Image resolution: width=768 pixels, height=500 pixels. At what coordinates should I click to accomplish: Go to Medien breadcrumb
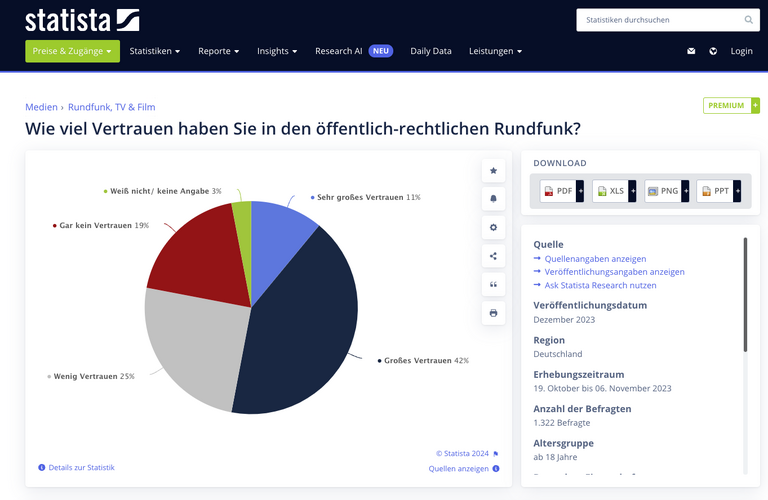[41, 107]
